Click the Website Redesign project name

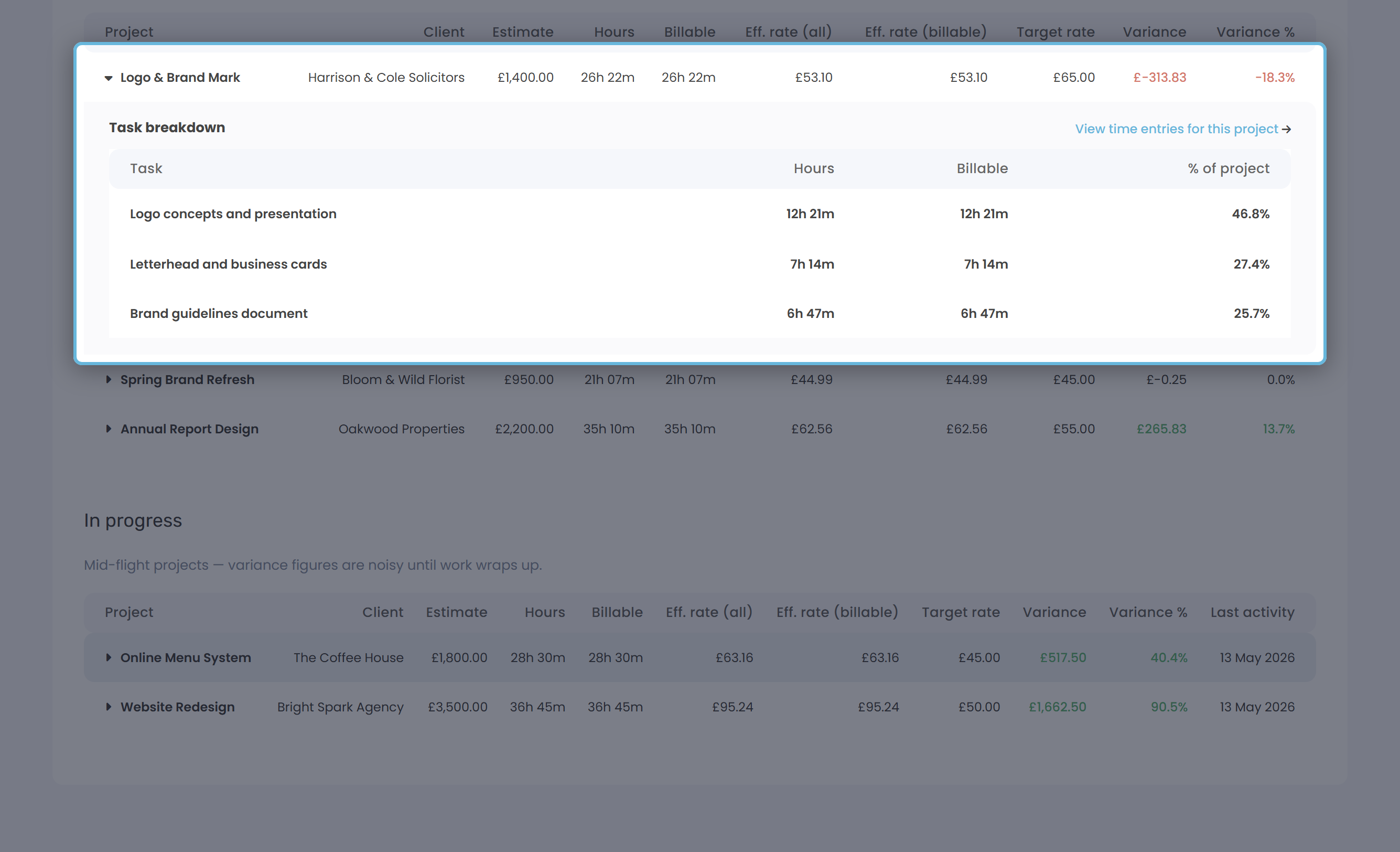click(177, 707)
